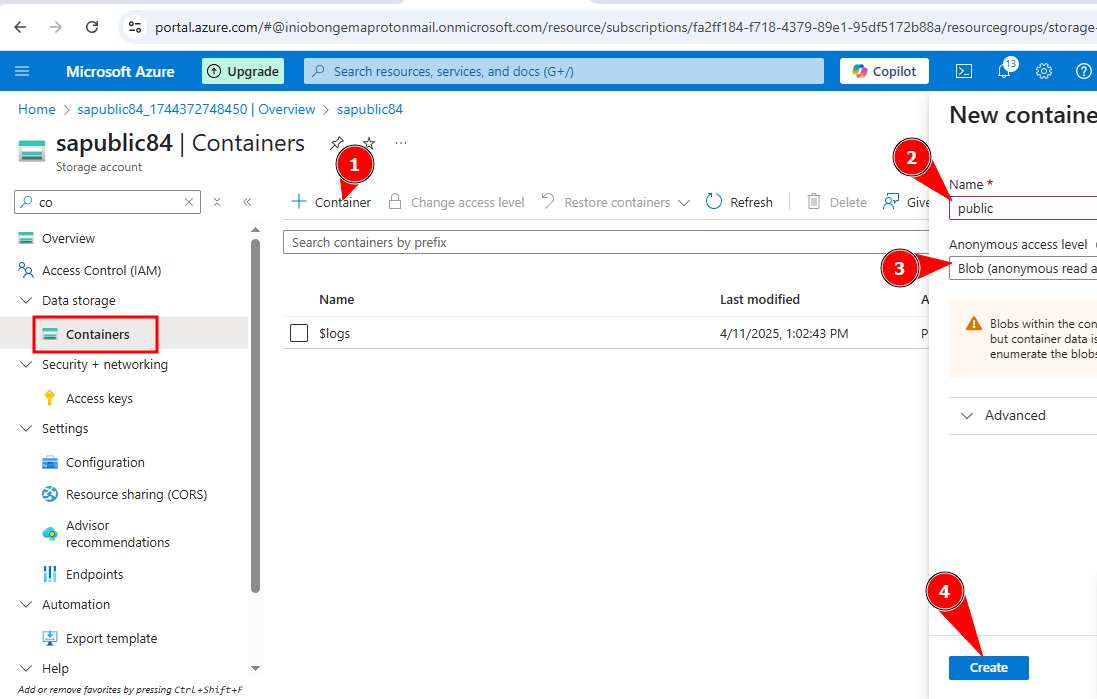Click the sidebar menu search field
Screen dimensions: 1097x699
click(x=107, y=202)
